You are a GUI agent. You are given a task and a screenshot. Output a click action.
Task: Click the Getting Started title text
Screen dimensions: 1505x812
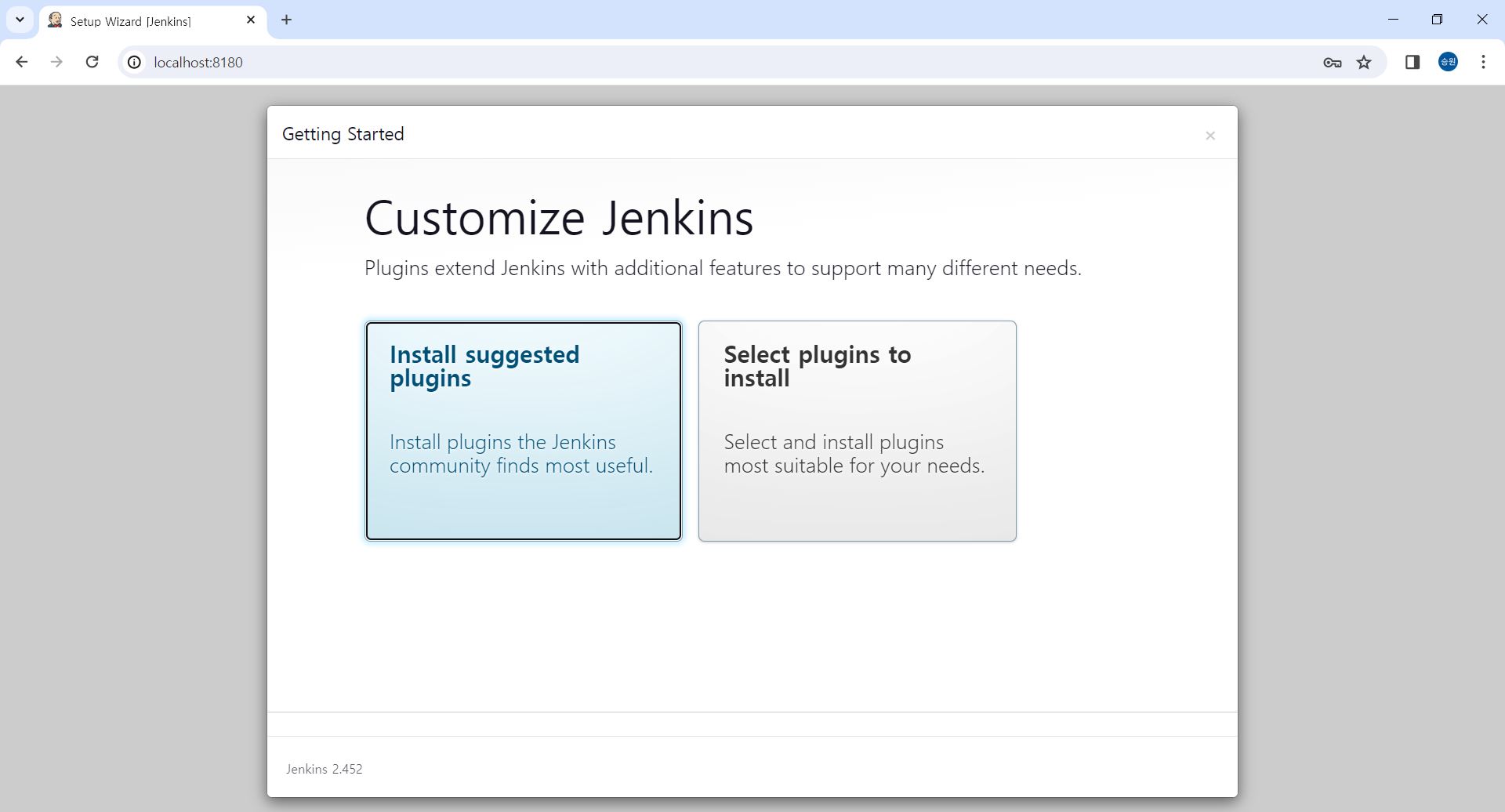343,134
